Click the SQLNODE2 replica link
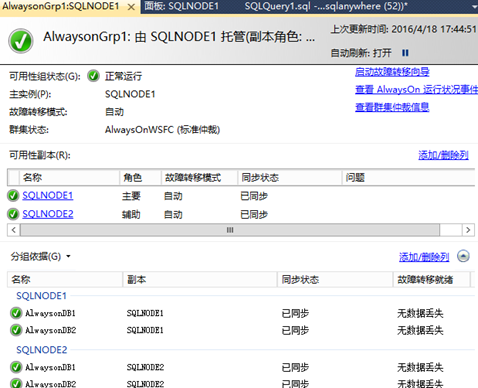478x388 pixels. (48, 214)
